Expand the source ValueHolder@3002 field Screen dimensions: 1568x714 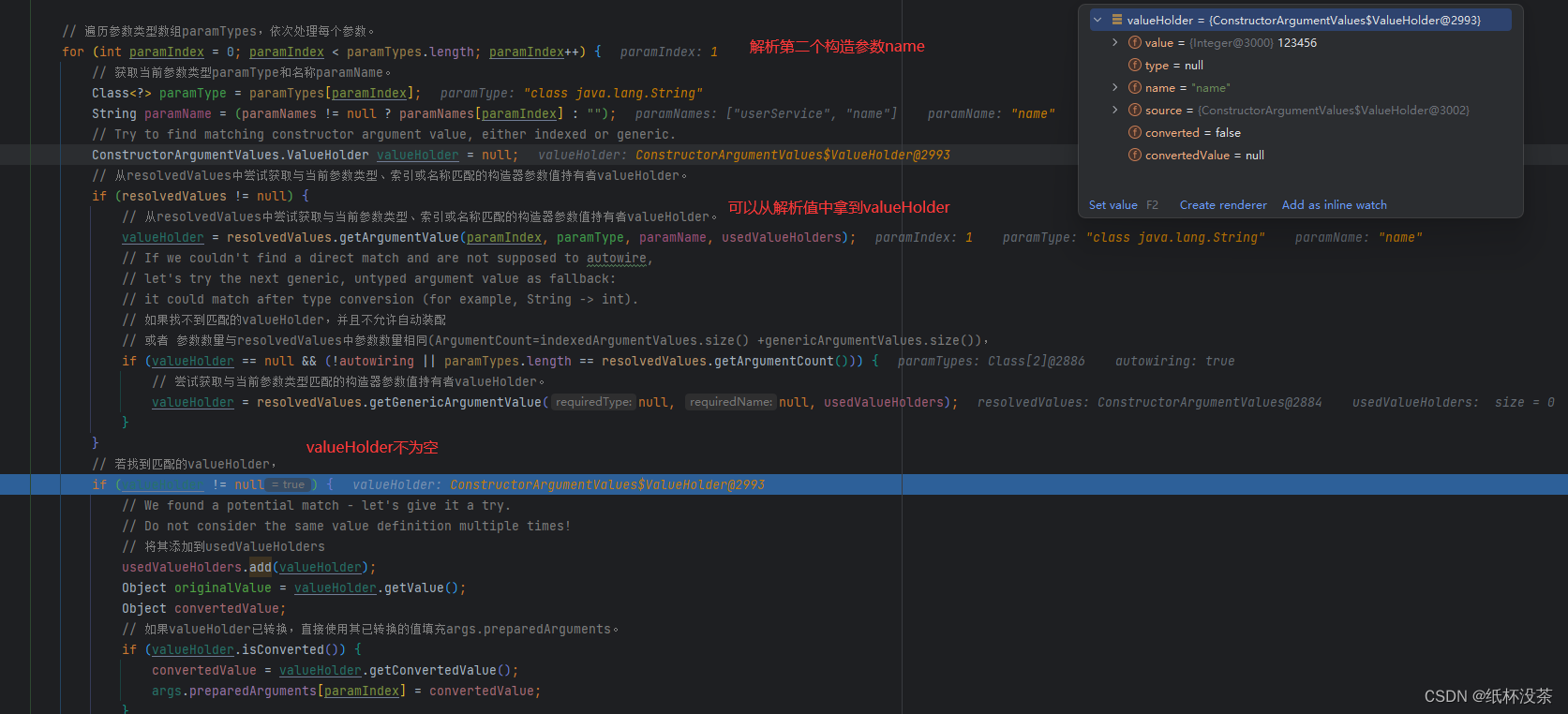(x=1114, y=110)
